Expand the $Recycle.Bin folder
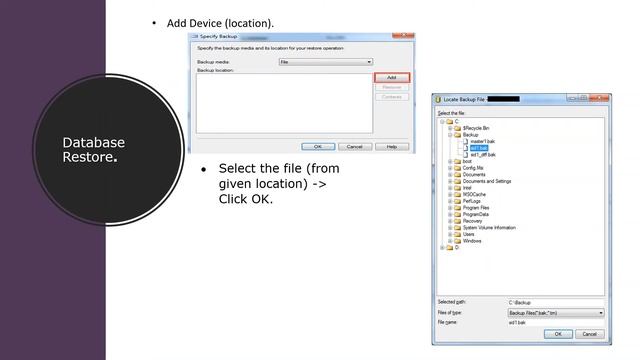The height and width of the screenshot is (360, 640). click(x=450, y=128)
